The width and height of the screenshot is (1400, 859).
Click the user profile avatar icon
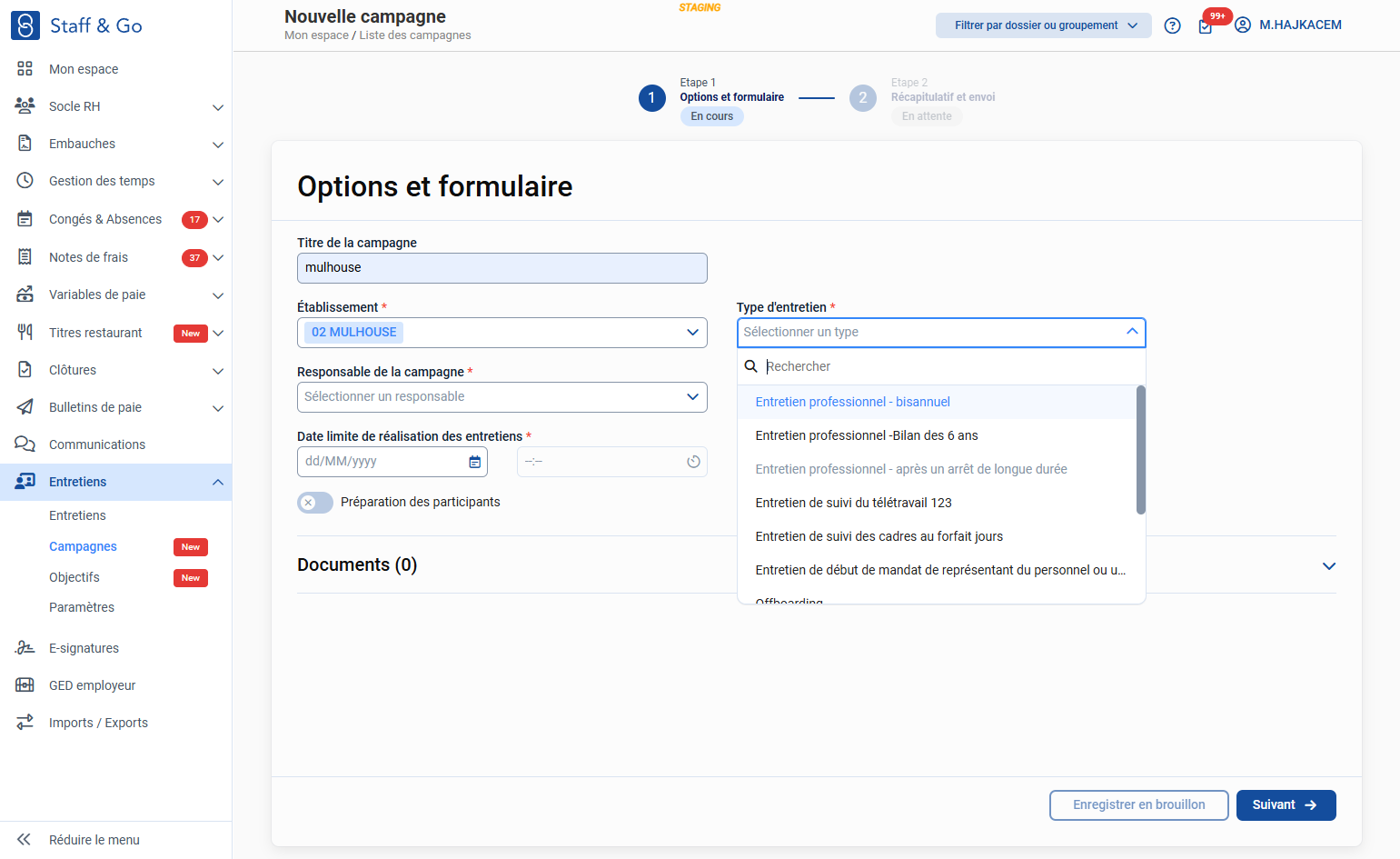tap(1243, 25)
